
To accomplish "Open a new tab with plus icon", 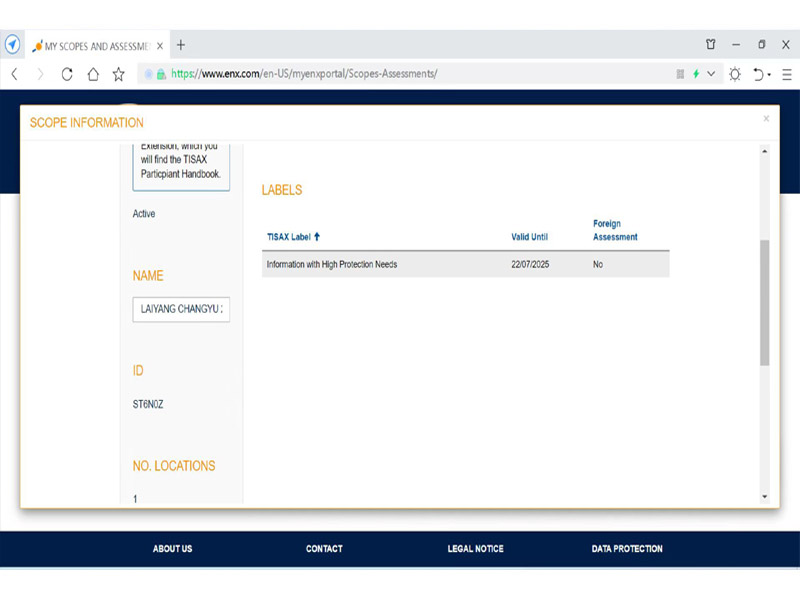I will (181, 45).
